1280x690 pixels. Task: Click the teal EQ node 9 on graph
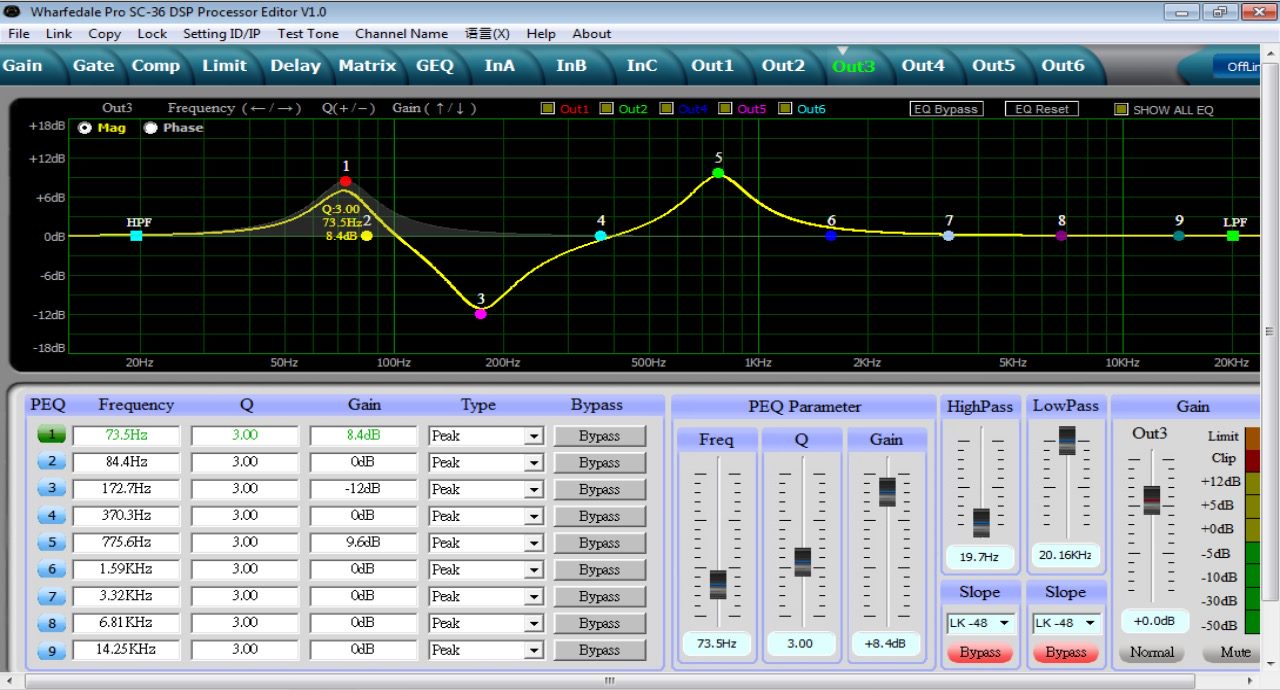(x=1179, y=236)
